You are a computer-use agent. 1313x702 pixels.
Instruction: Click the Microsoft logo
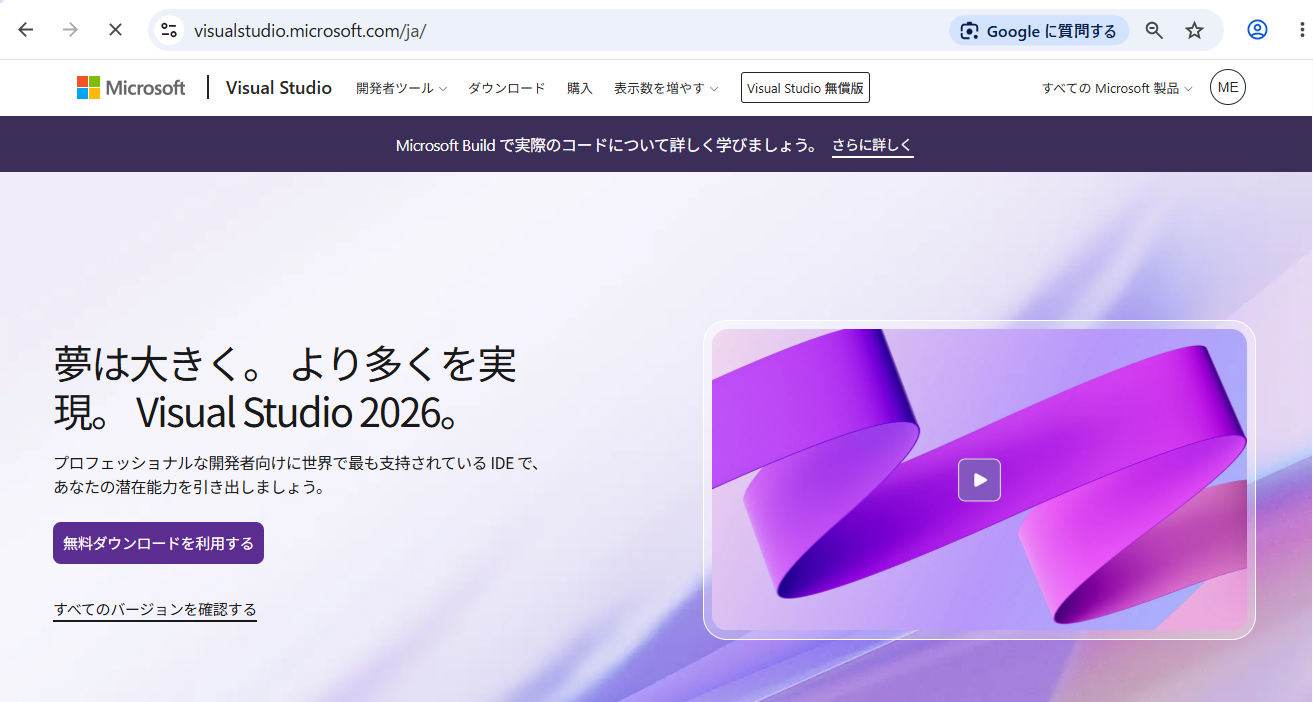point(131,88)
